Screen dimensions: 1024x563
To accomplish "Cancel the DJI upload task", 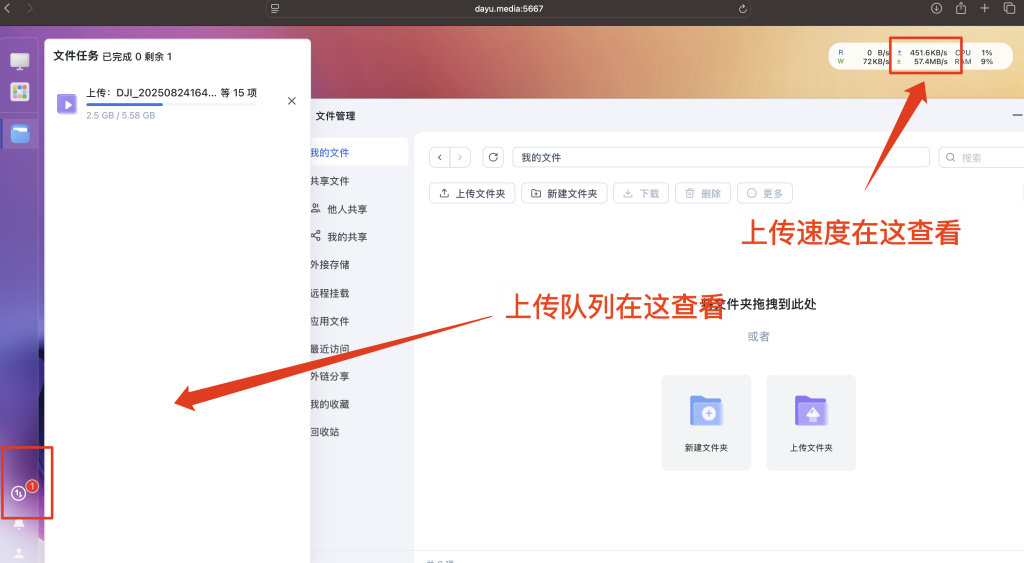I will [291, 101].
